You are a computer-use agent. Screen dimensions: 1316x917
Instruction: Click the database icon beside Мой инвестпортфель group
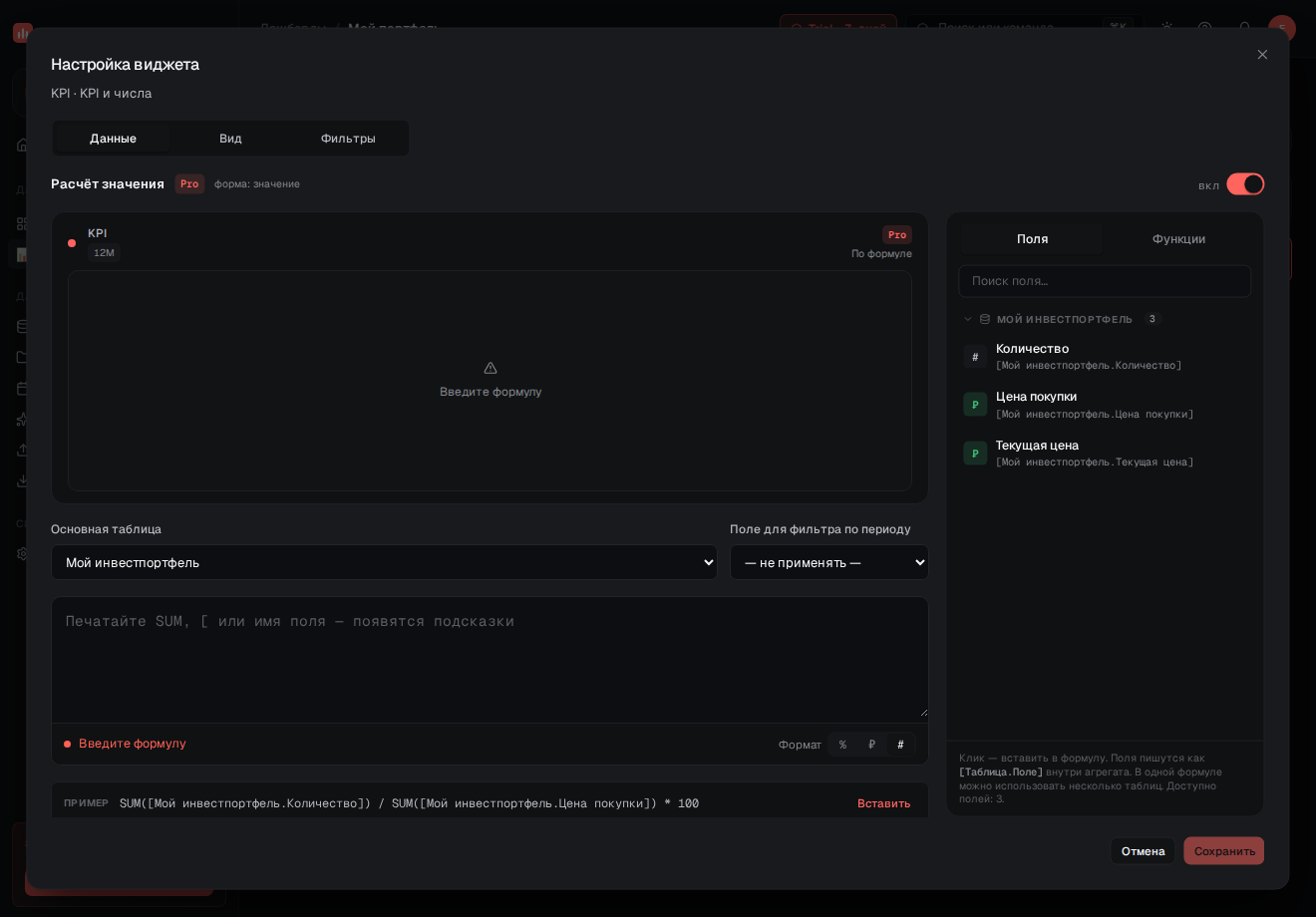pyautogui.click(x=985, y=319)
